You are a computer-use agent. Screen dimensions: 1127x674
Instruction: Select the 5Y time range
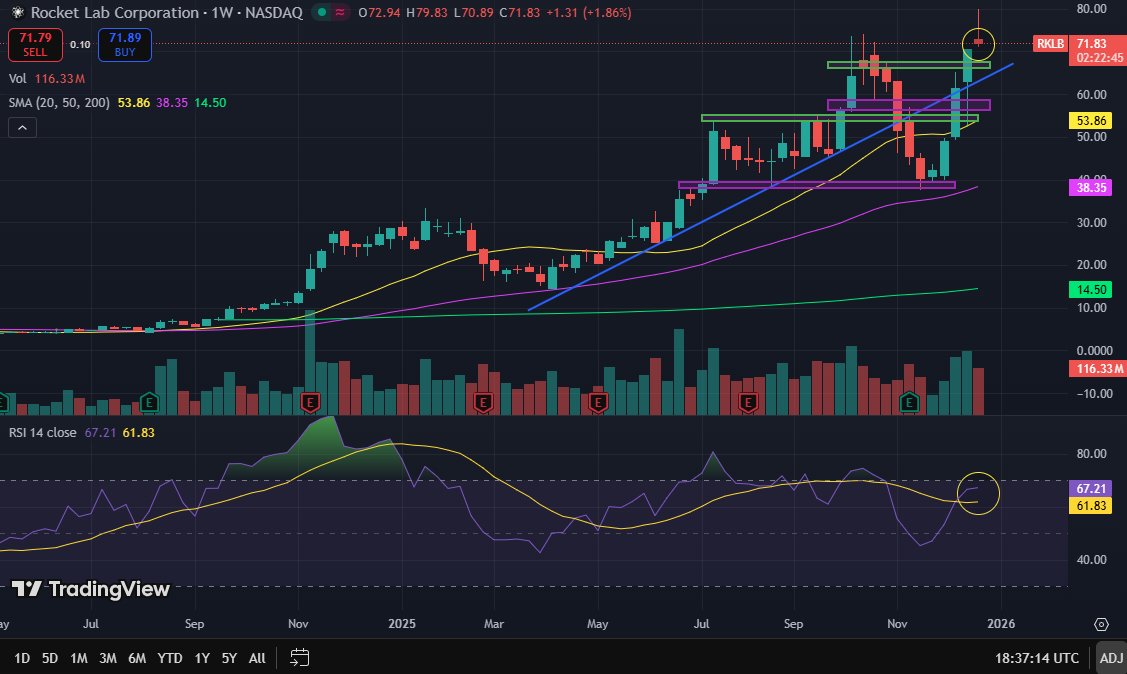coord(229,657)
